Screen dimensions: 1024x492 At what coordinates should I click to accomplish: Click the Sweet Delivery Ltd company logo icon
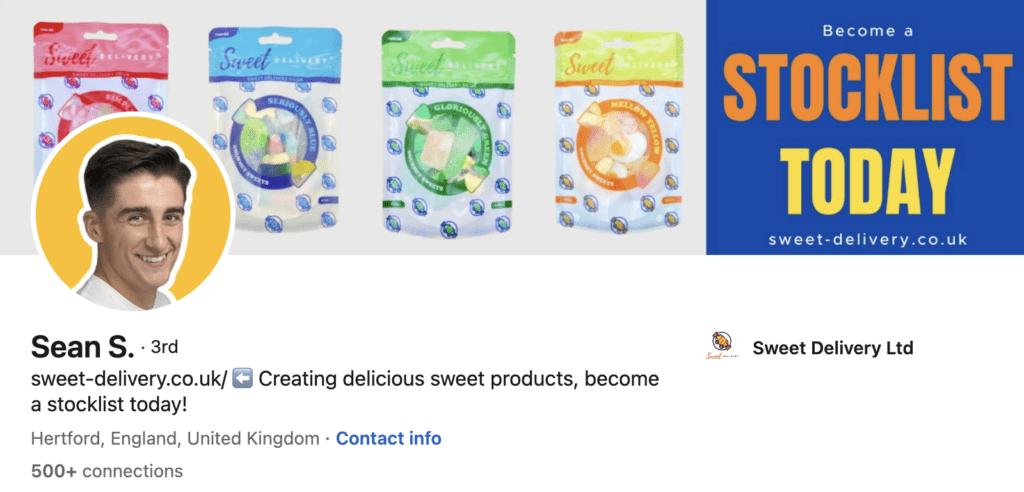click(x=722, y=346)
